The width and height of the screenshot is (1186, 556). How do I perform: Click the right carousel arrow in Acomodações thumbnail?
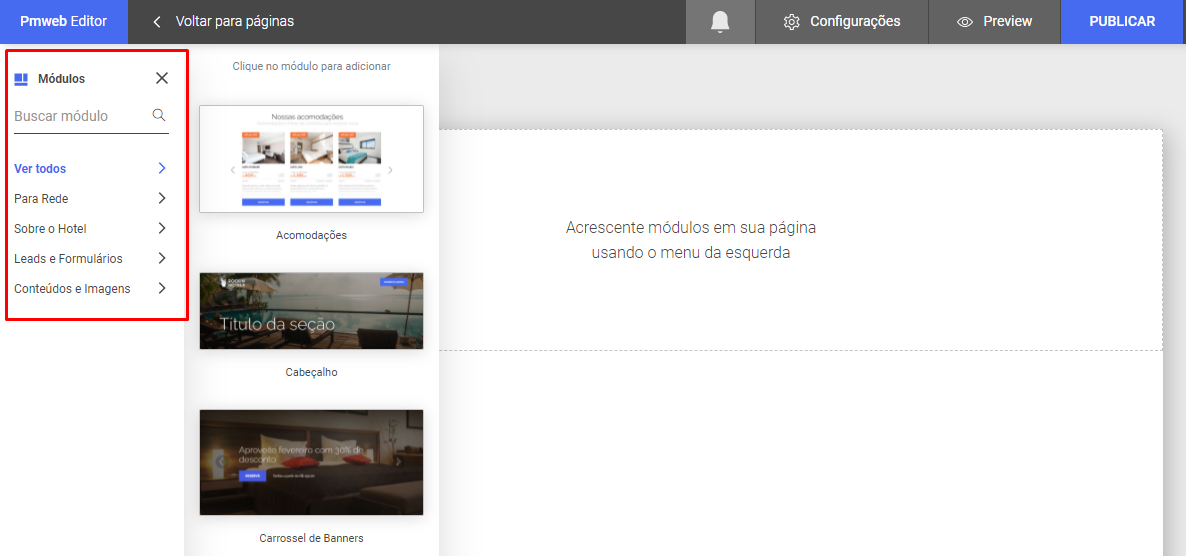point(390,170)
